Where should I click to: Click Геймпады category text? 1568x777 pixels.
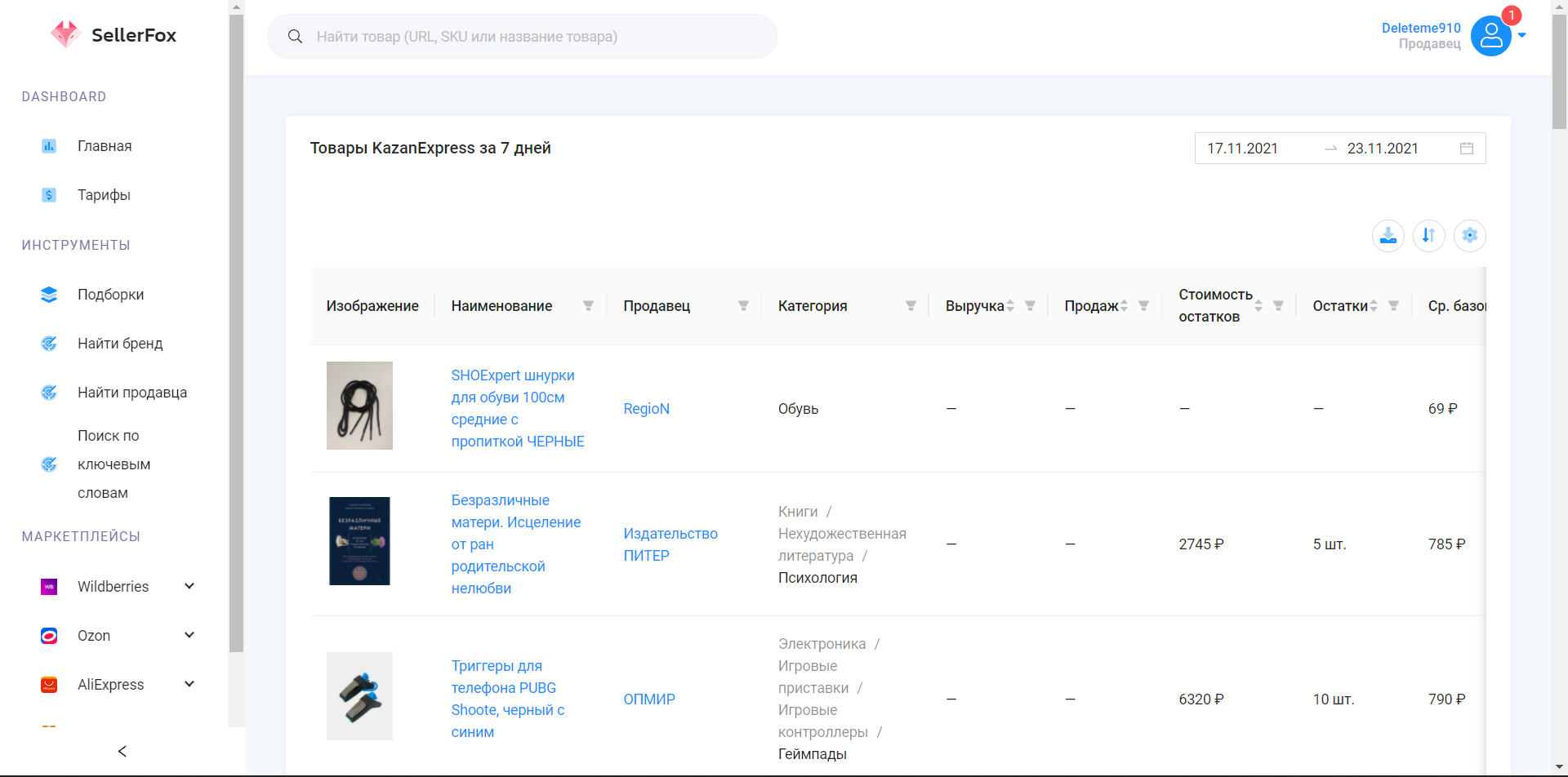[x=812, y=754]
